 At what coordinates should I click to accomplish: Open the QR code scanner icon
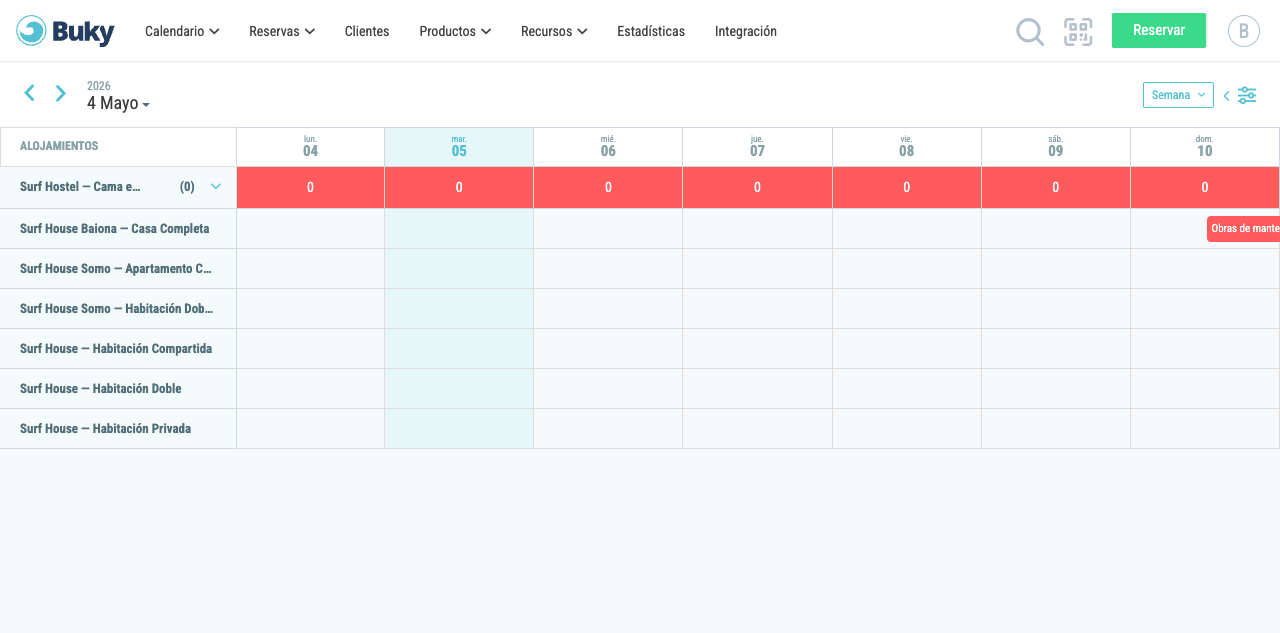[1078, 32]
